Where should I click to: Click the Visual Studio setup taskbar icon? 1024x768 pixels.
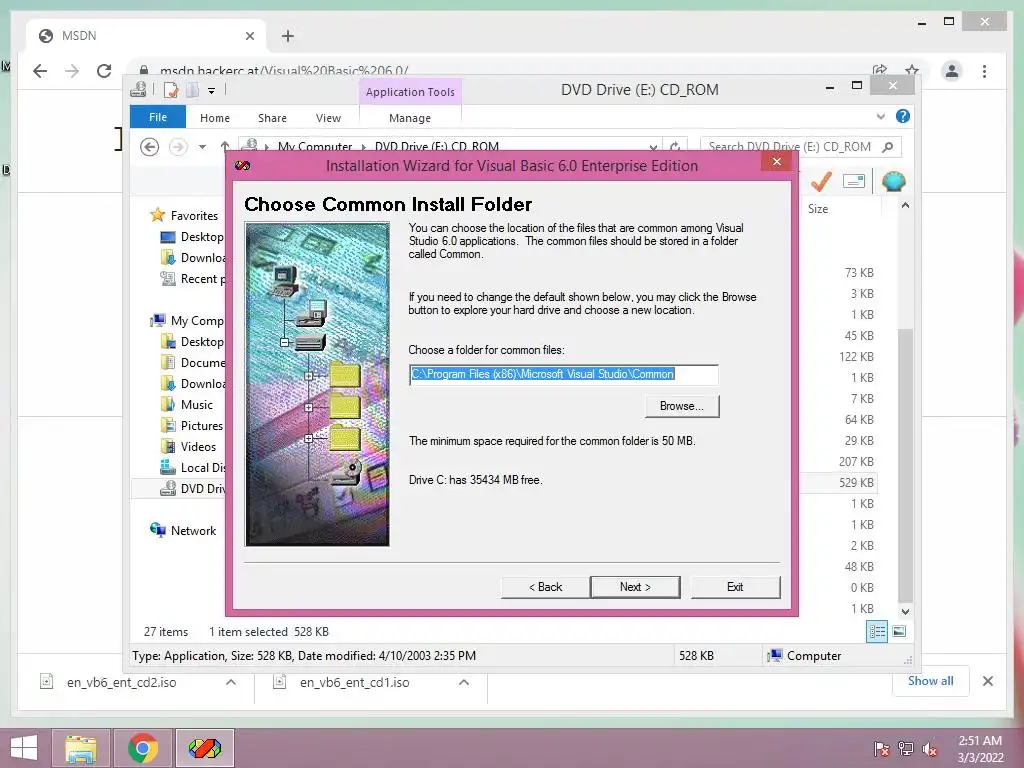pos(204,748)
